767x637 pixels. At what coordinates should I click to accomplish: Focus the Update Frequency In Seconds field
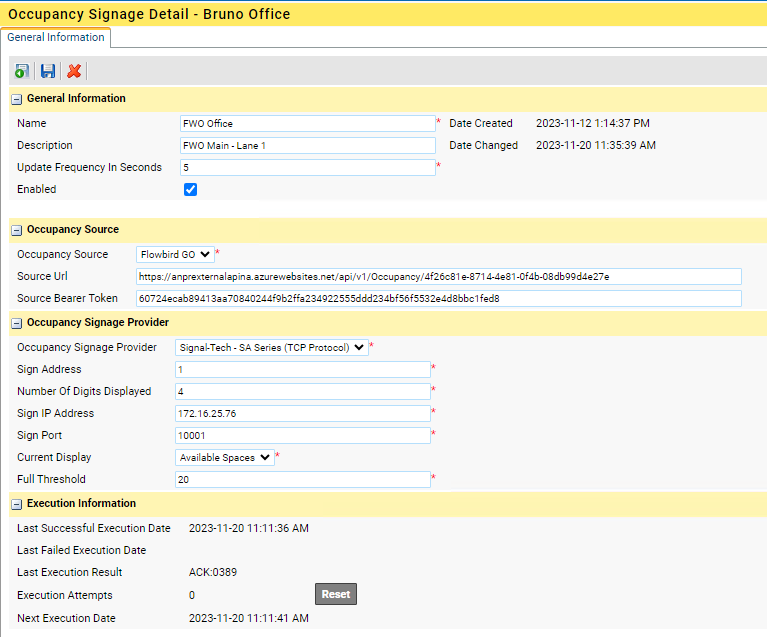pos(308,167)
